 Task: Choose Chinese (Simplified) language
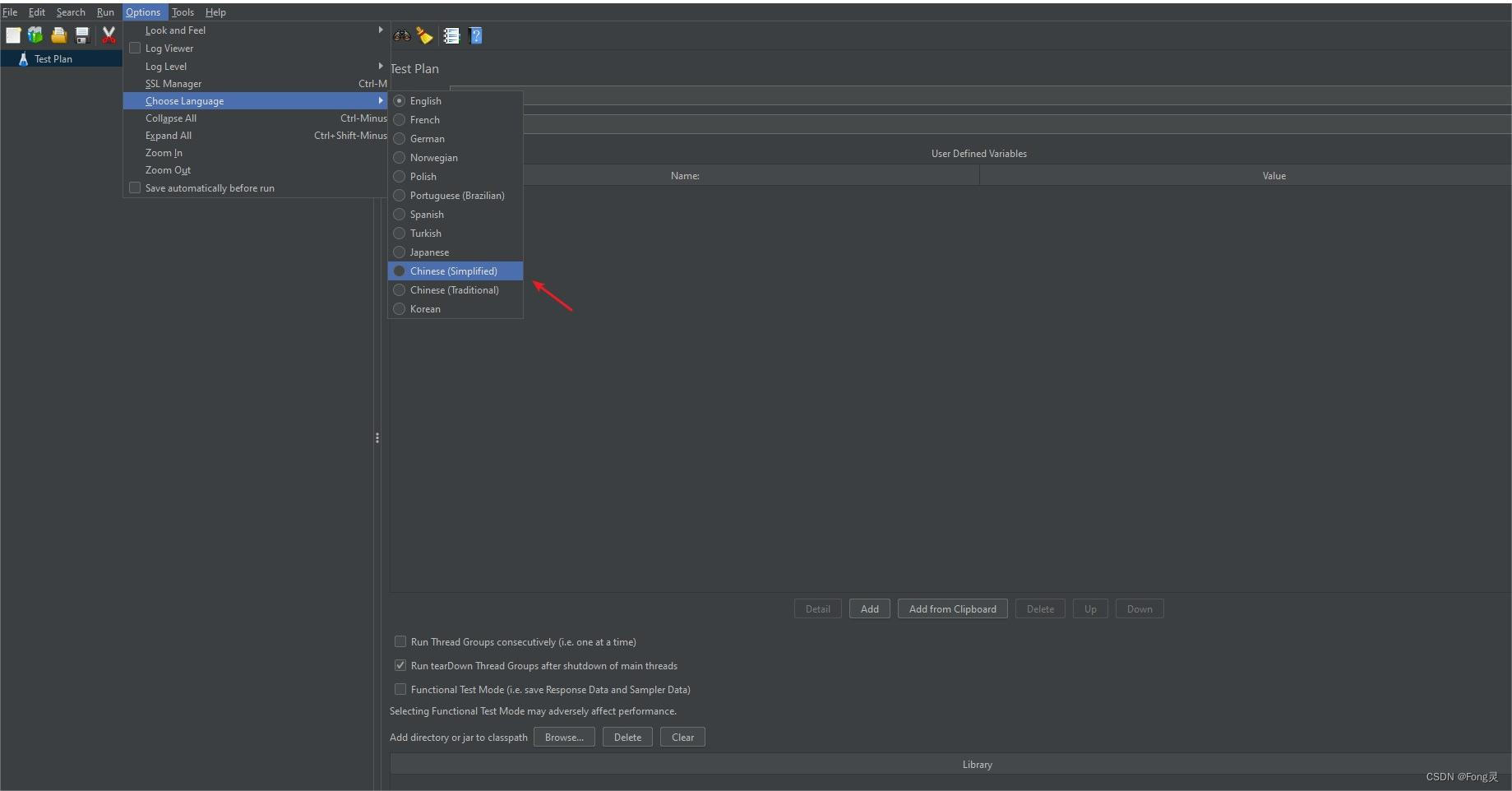pos(455,271)
